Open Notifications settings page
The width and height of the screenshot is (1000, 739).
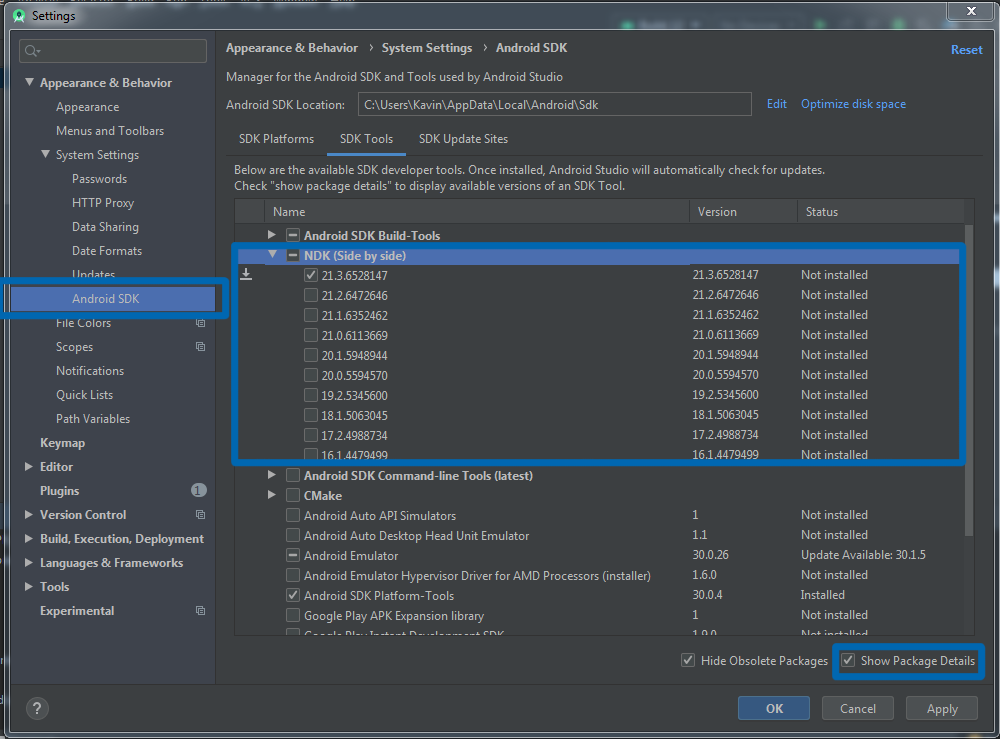90,371
